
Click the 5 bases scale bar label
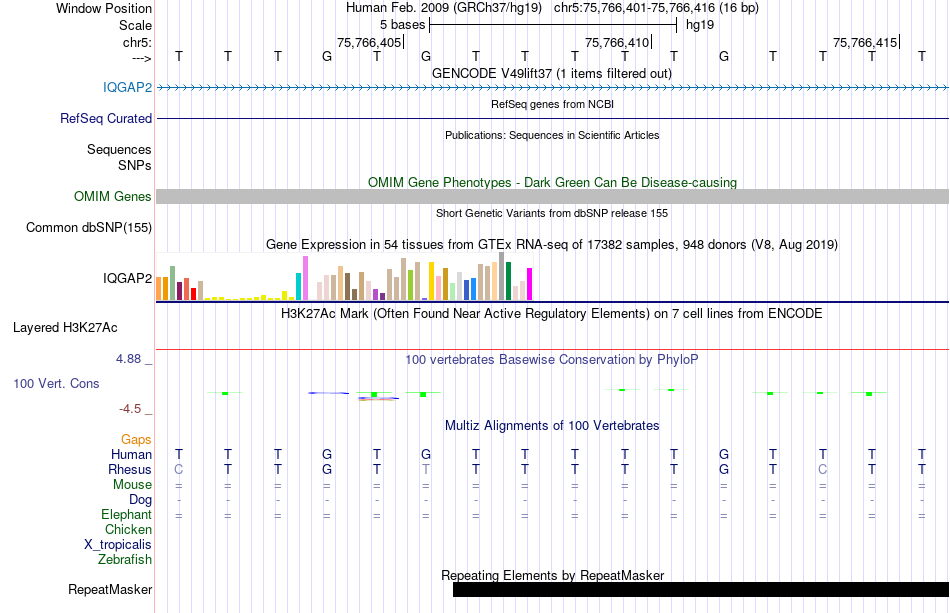coord(402,25)
